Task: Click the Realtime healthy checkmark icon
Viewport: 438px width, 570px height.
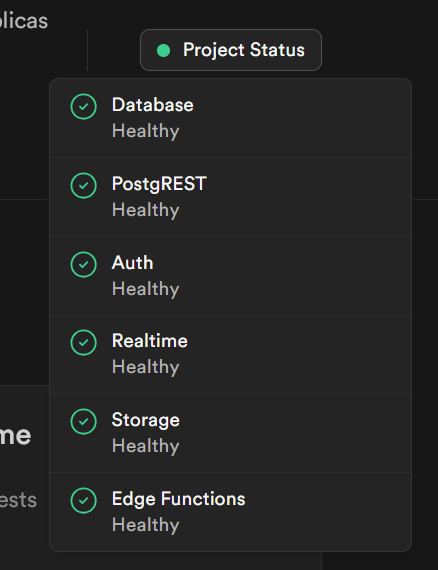Action: [x=84, y=342]
